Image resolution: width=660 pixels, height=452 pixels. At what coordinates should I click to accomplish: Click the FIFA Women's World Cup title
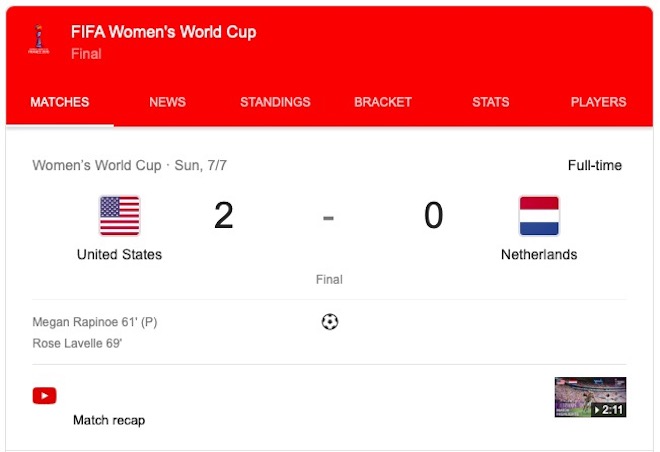coord(163,32)
